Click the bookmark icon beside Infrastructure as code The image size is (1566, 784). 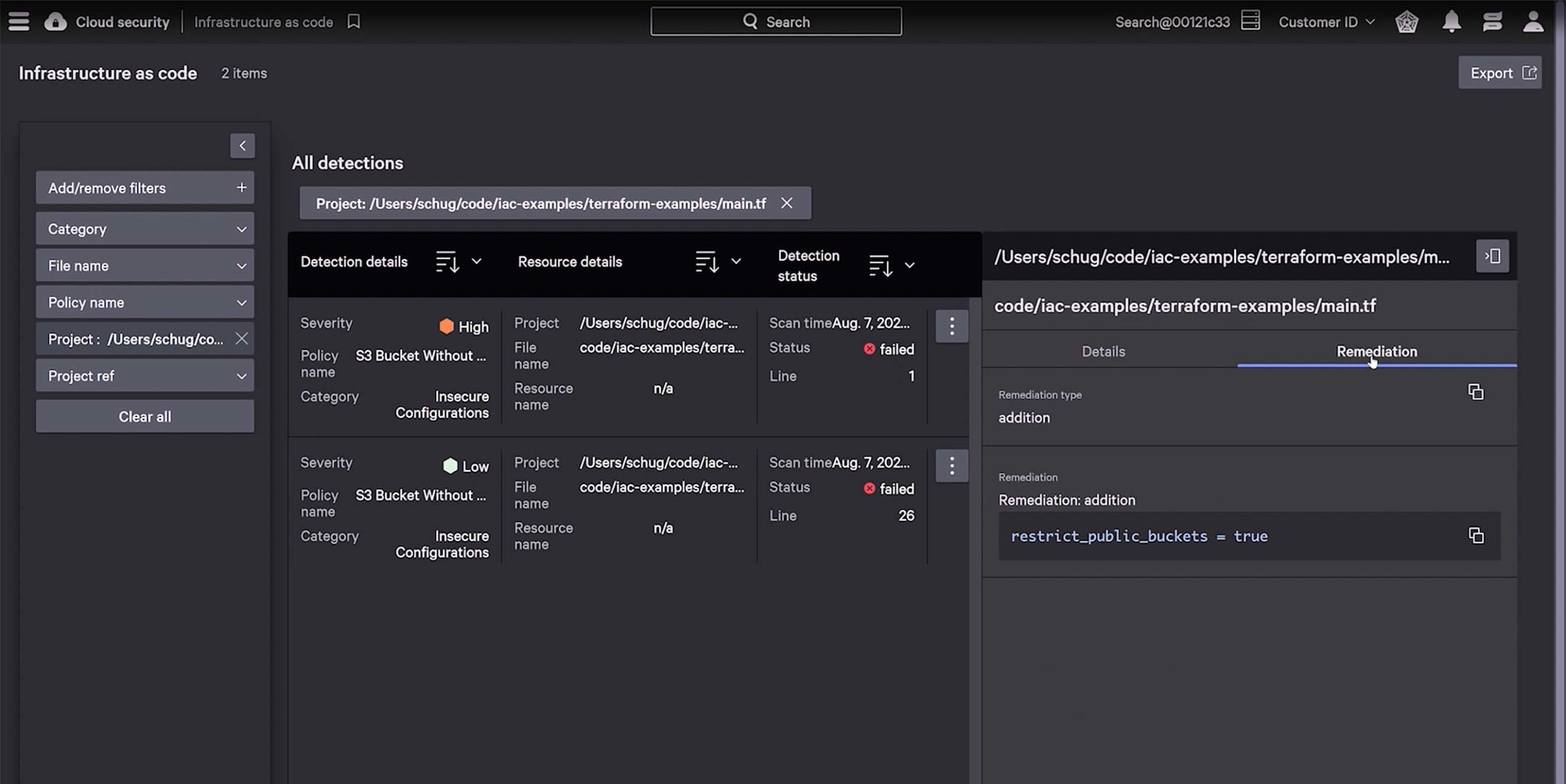click(x=354, y=21)
